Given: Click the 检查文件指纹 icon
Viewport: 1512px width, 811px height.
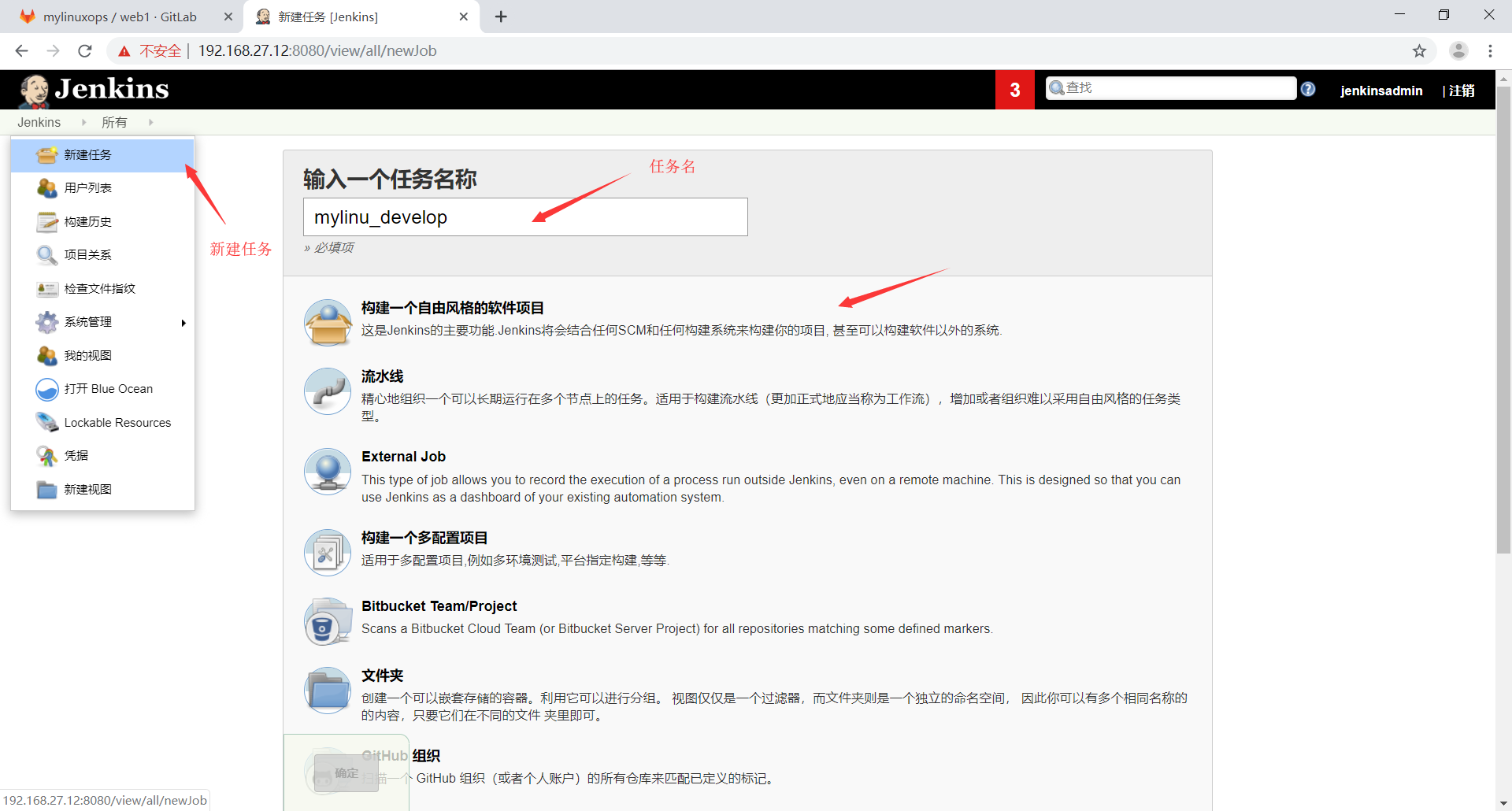Looking at the screenshot, I should pos(47,289).
